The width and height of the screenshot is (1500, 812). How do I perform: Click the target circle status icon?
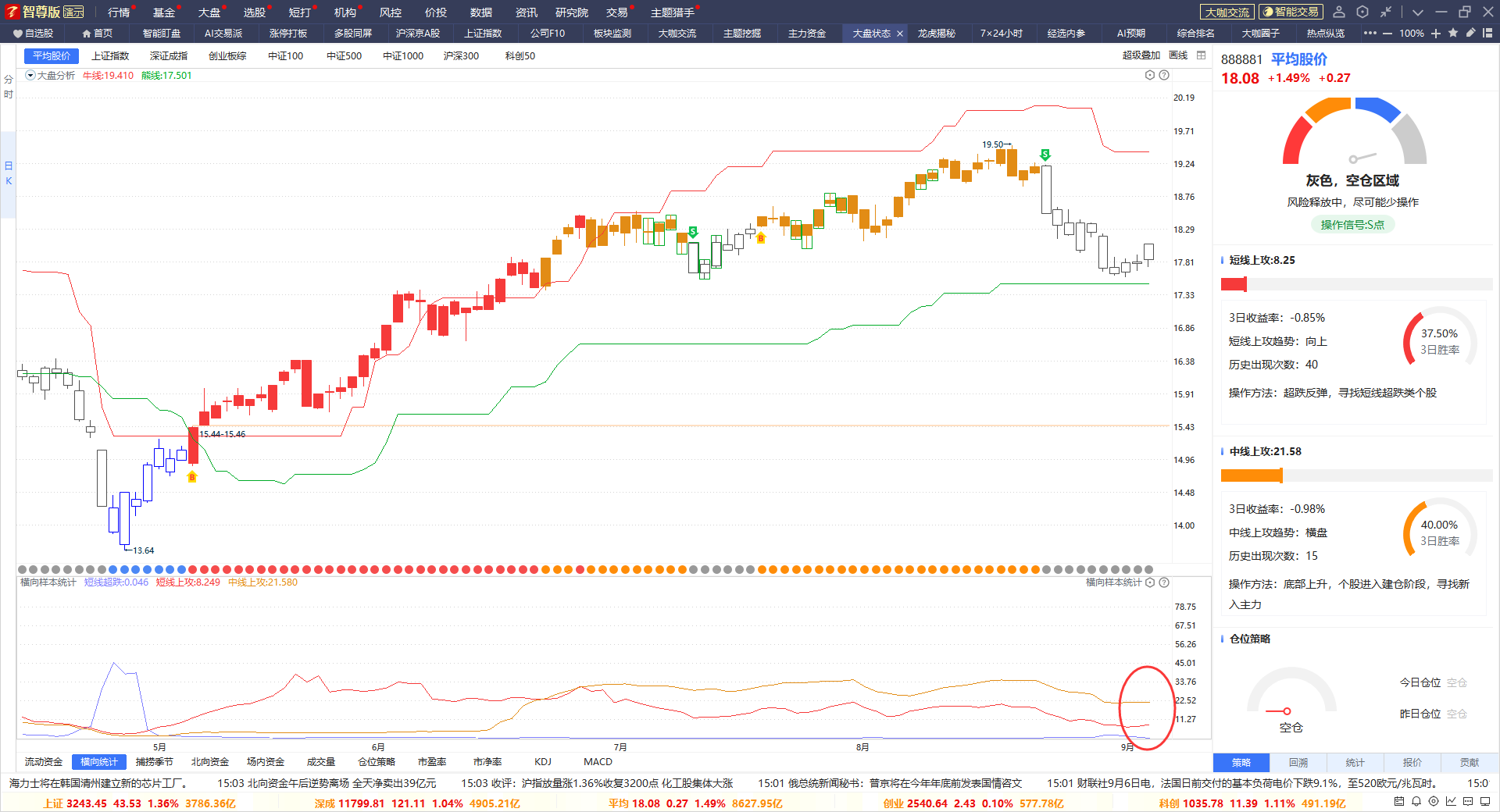click(x=1434, y=801)
